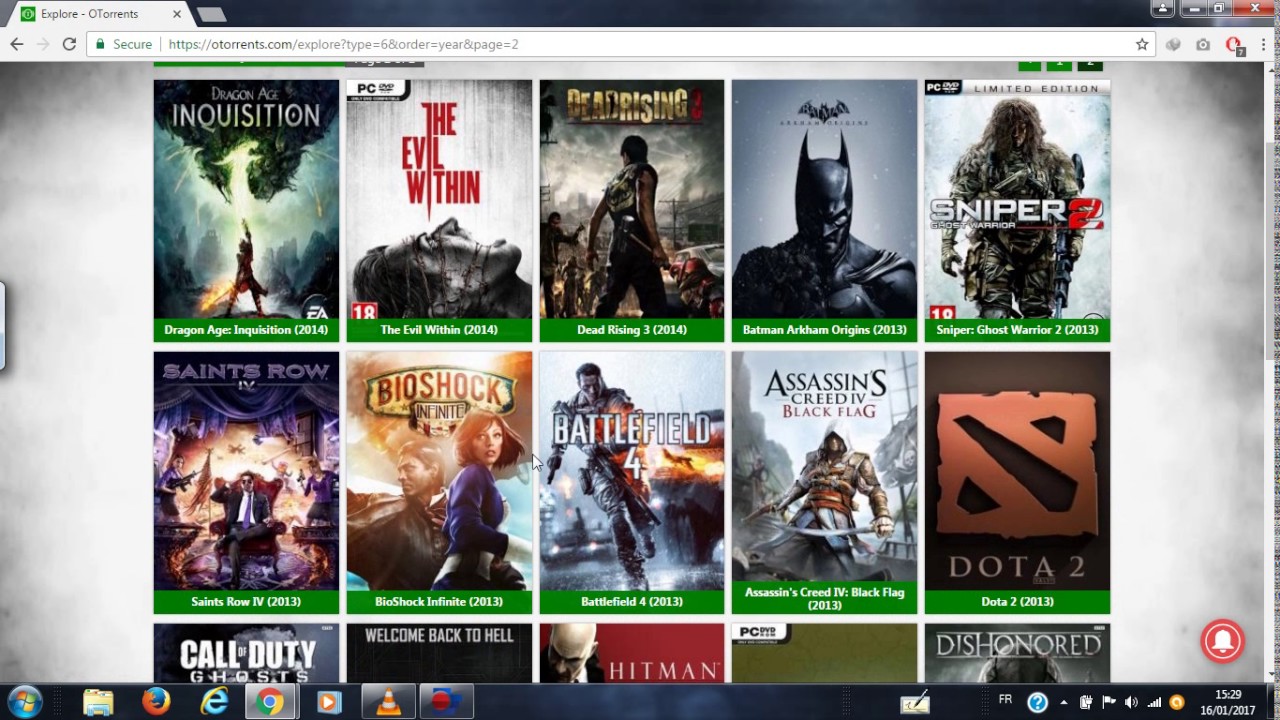Open BioShock Infinite (2013) link
The width and height of the screenshot is (1280, 720).
point(439,602)
